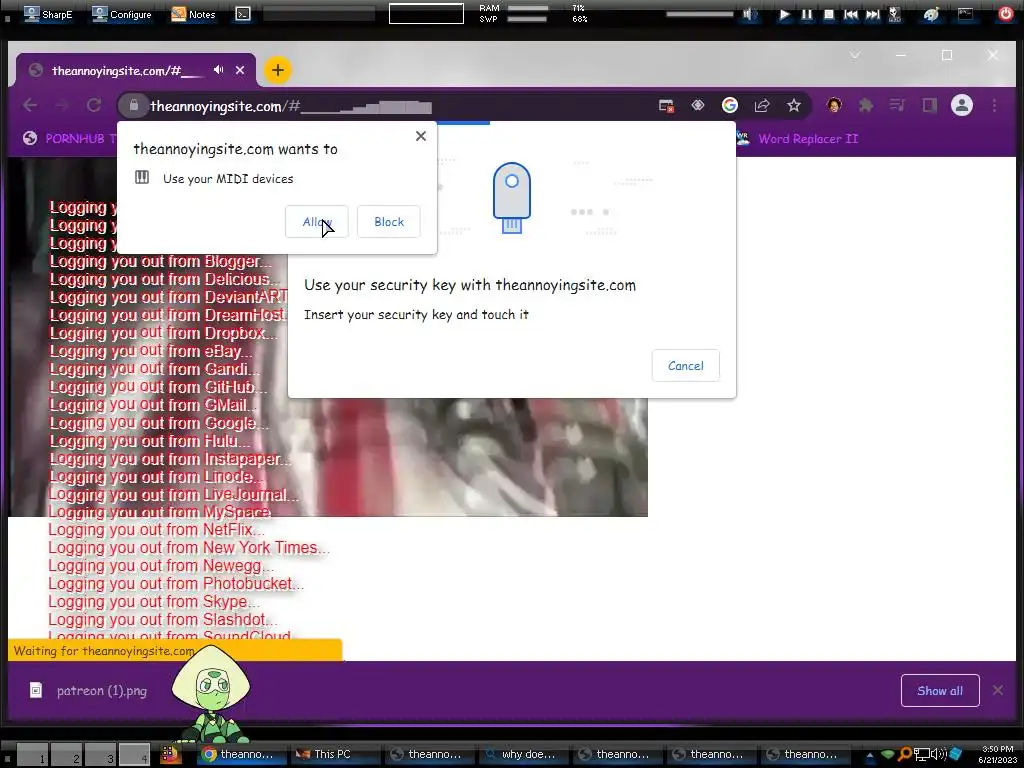Skip to previous track in top bar

[x=850, y=14]
